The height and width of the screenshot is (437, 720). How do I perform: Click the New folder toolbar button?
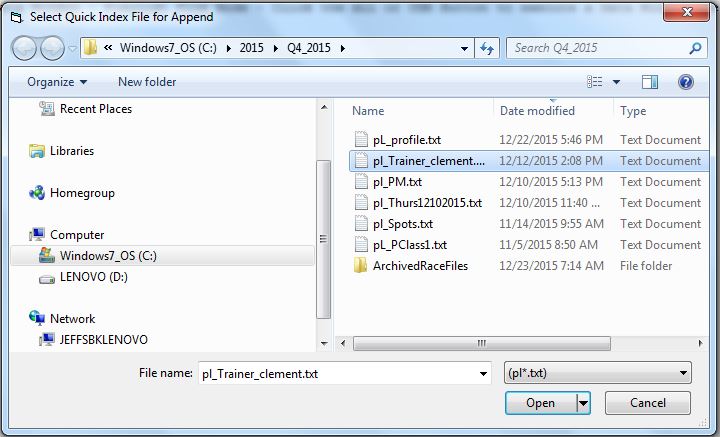(147, 82)
